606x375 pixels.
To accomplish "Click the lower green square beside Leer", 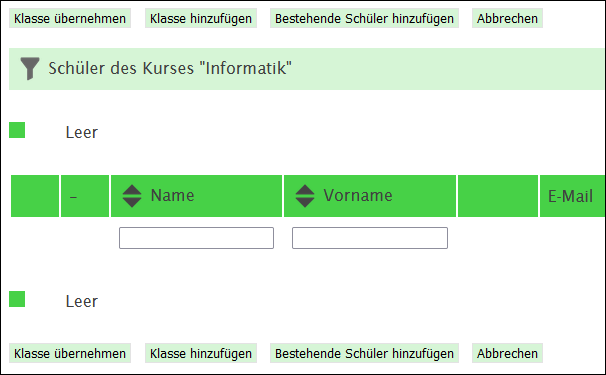I will [x=17, y=299].
